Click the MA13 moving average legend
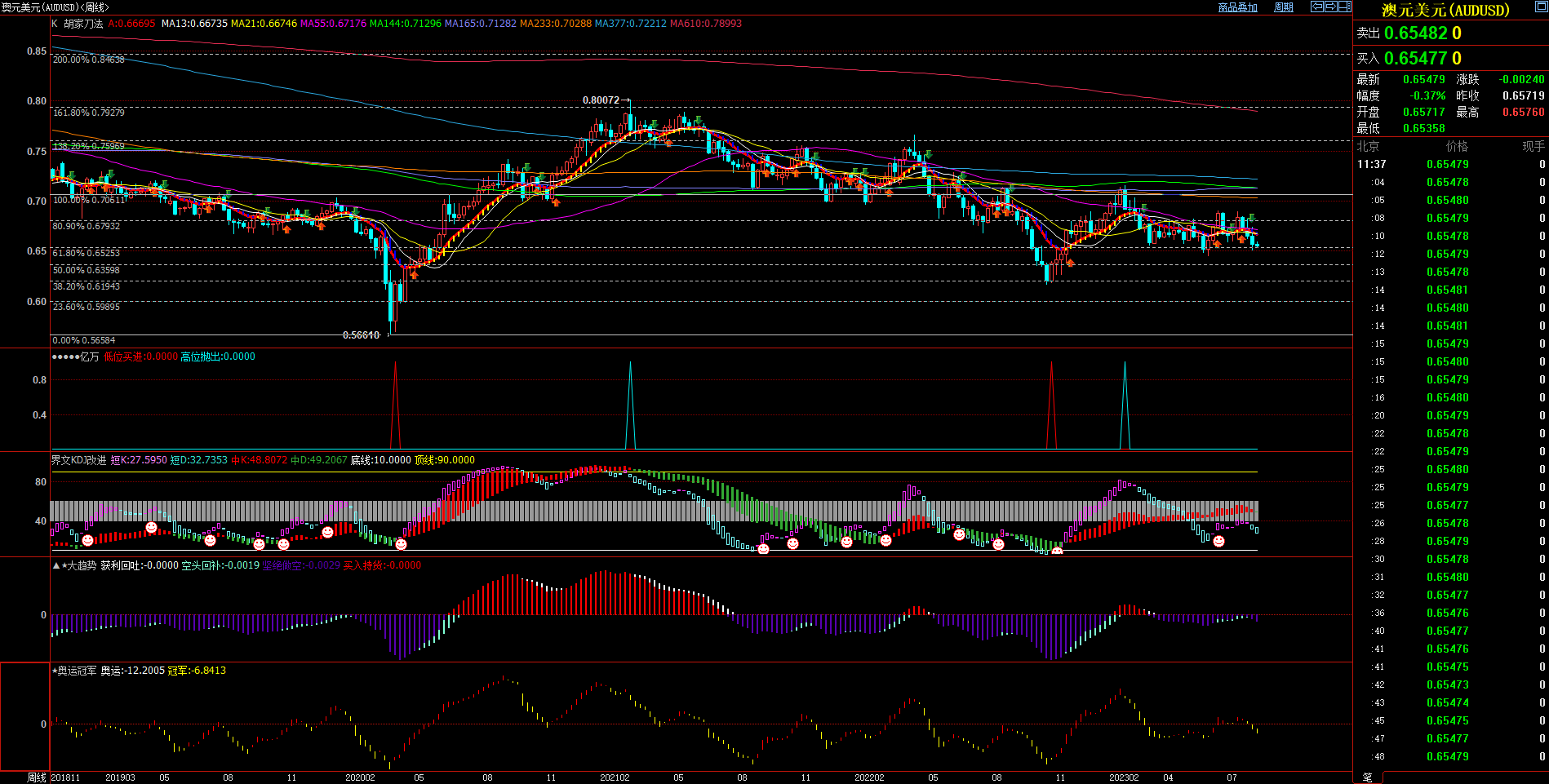Screen dimensions: 1549x784 194,24
